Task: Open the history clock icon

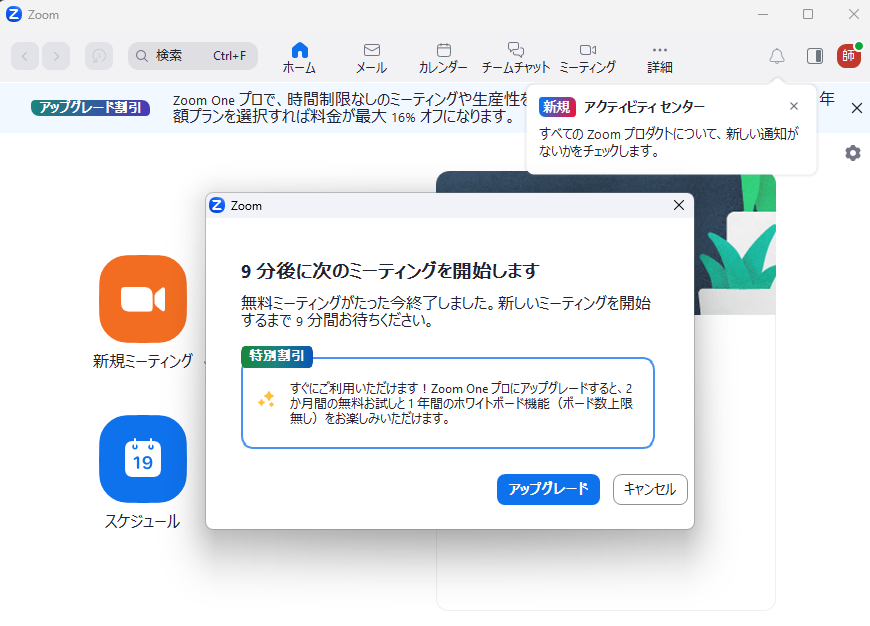Action: (99, 56)
